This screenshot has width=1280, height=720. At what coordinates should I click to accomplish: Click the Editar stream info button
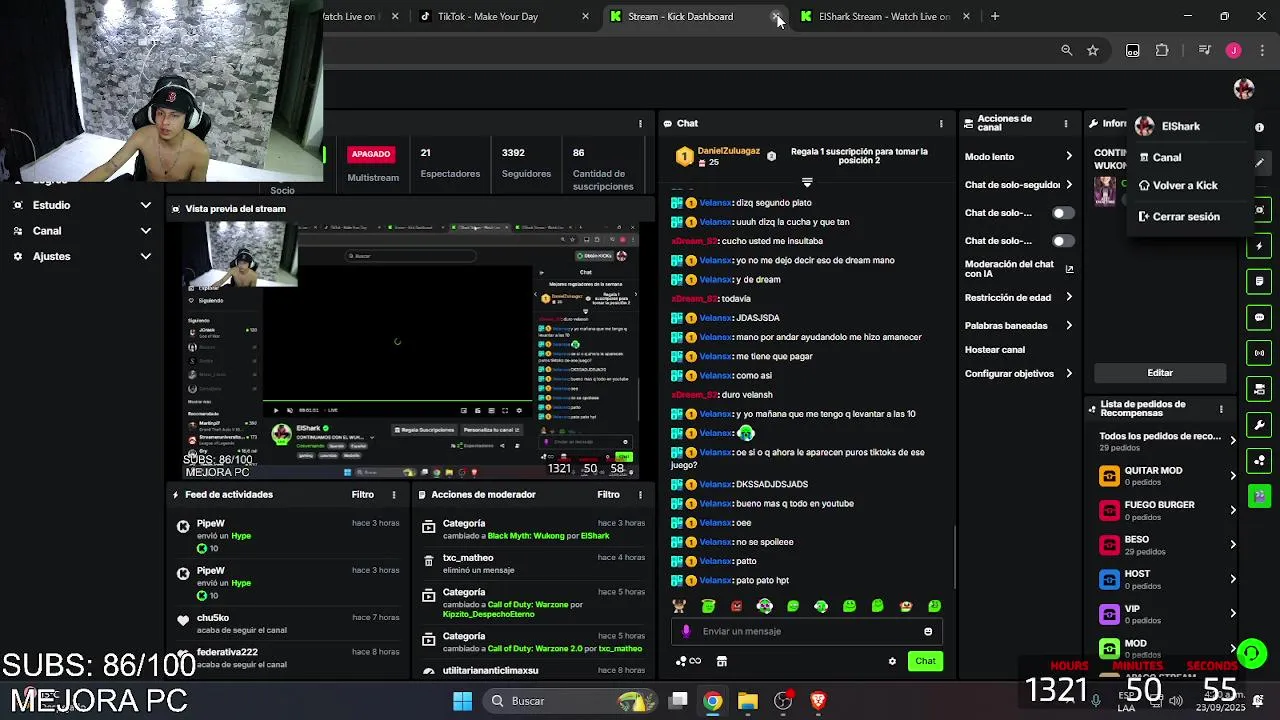(x=1160, y=373)
